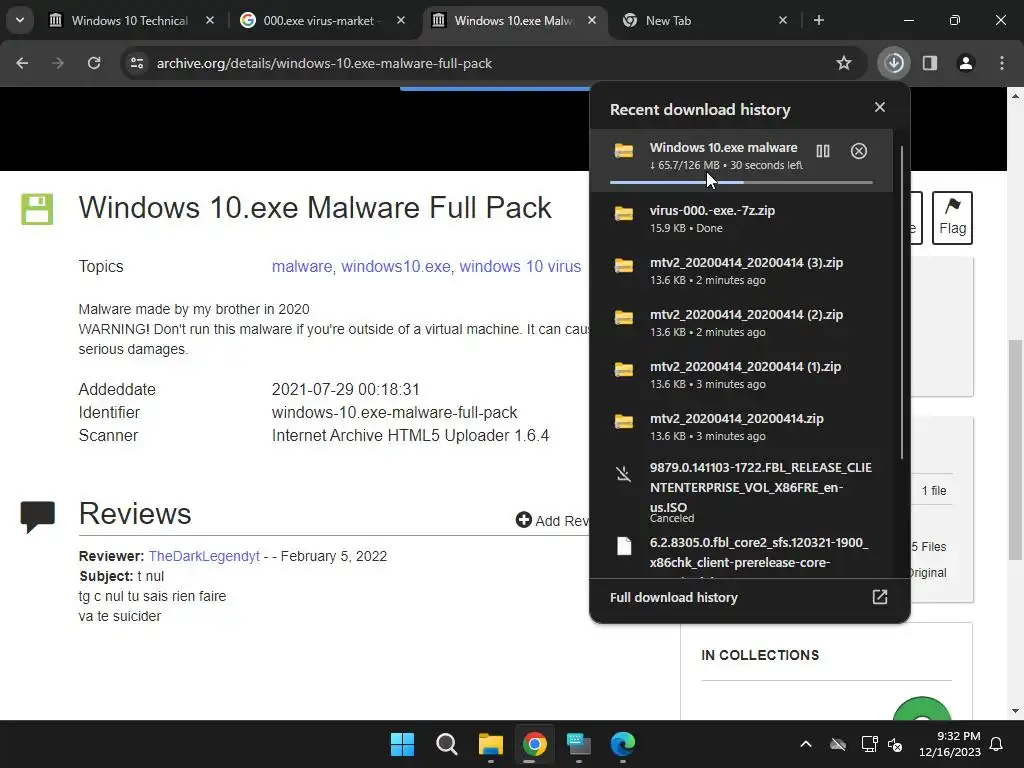The height and width of the screenshot is (768, 1024).
Task: Open the Chrome three-dot menu
Action: [x=1002, y=63]
